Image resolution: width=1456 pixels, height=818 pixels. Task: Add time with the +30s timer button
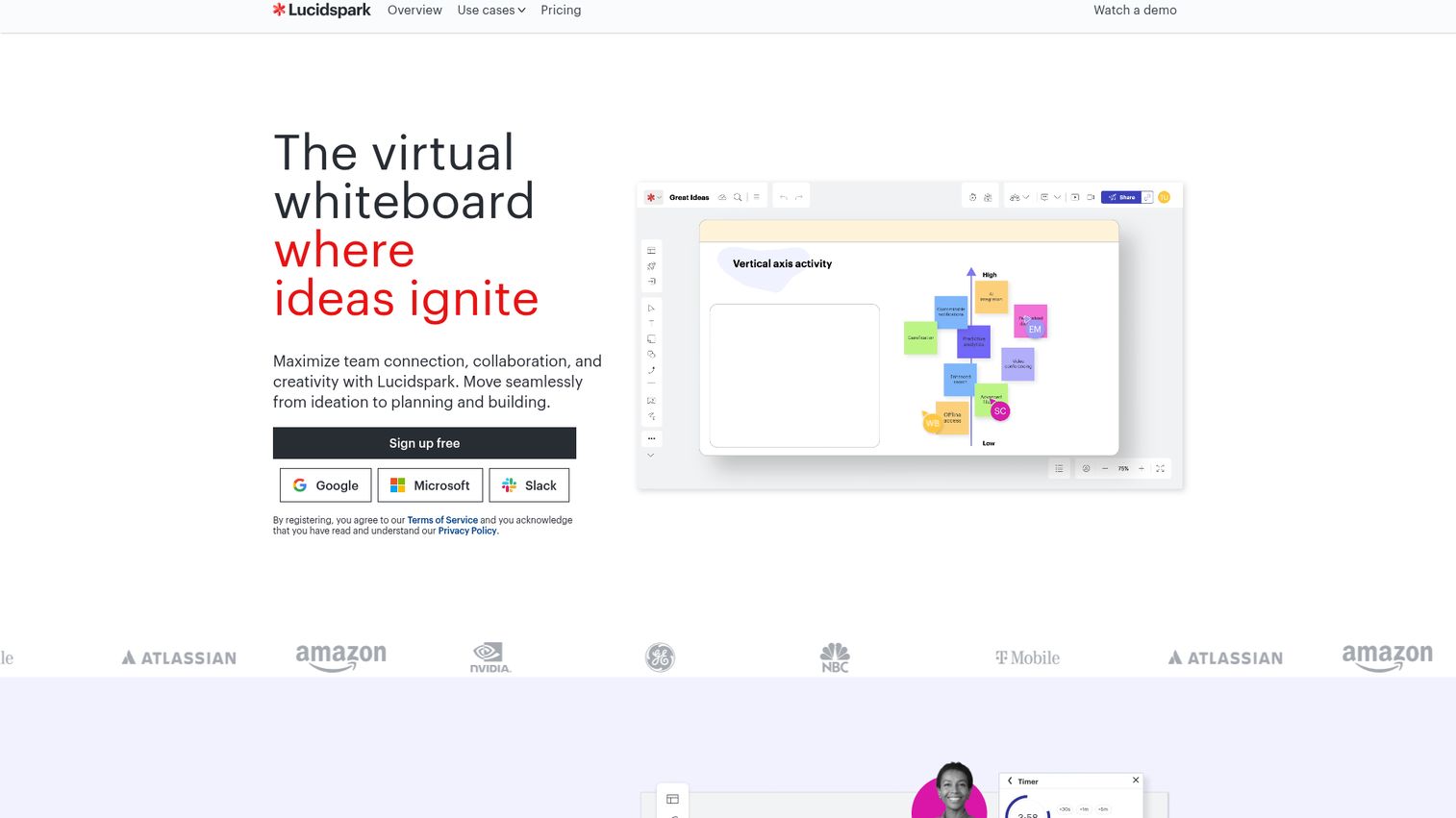1065,809
